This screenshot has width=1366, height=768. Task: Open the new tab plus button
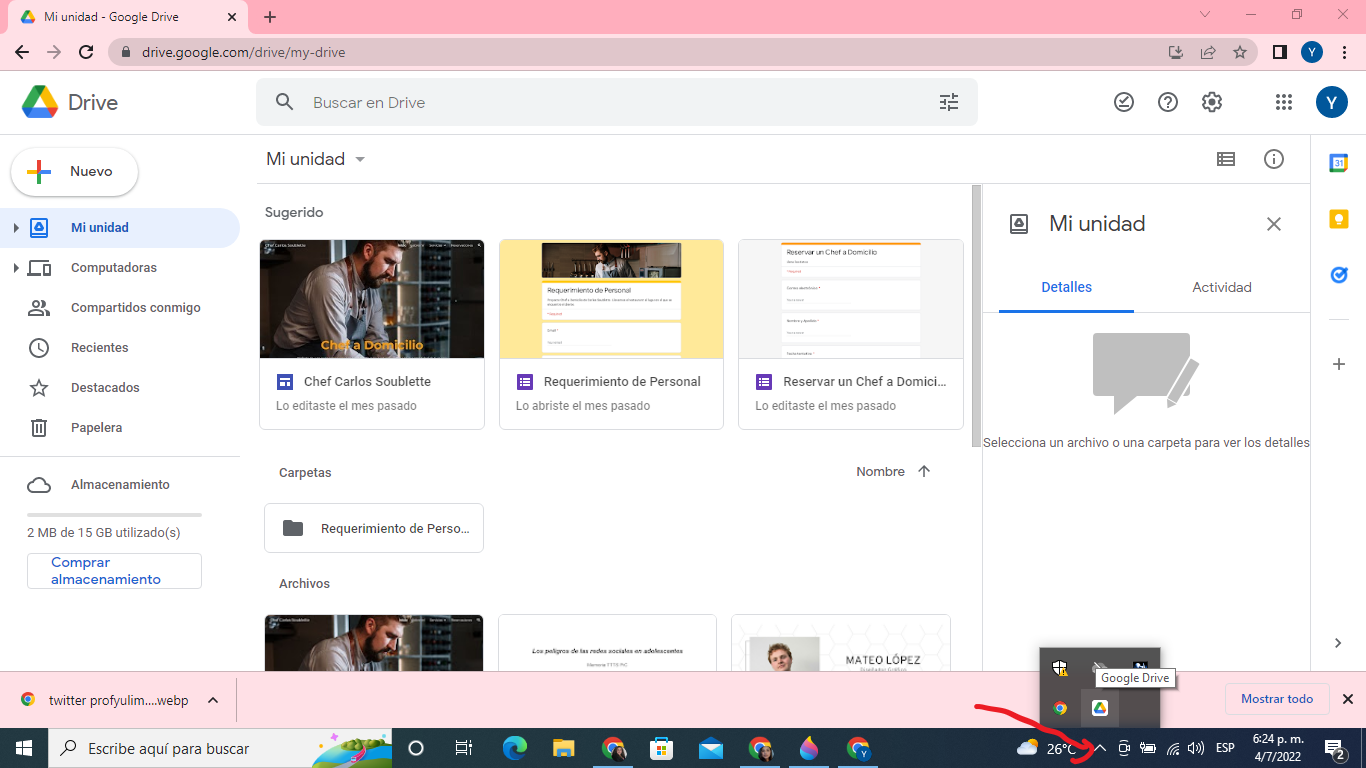[270, 16]
